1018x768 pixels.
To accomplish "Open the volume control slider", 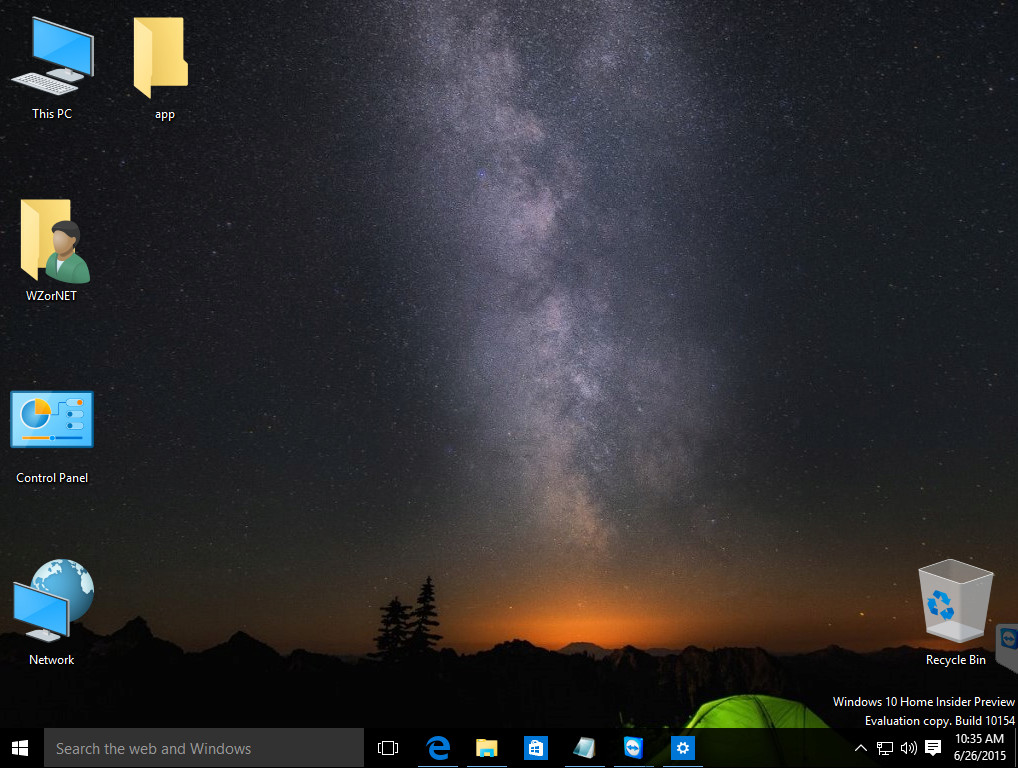I will coord(908,747).
